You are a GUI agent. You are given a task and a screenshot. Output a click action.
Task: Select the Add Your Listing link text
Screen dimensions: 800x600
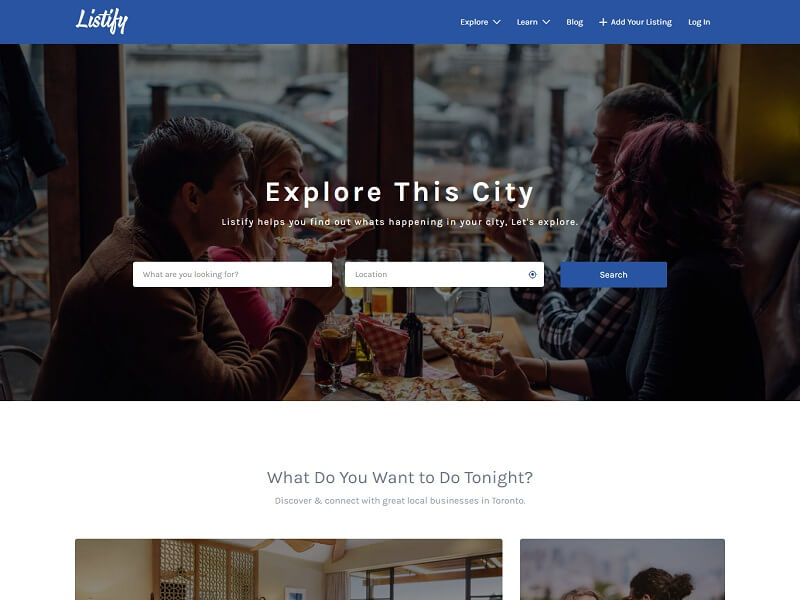[641, 22]
